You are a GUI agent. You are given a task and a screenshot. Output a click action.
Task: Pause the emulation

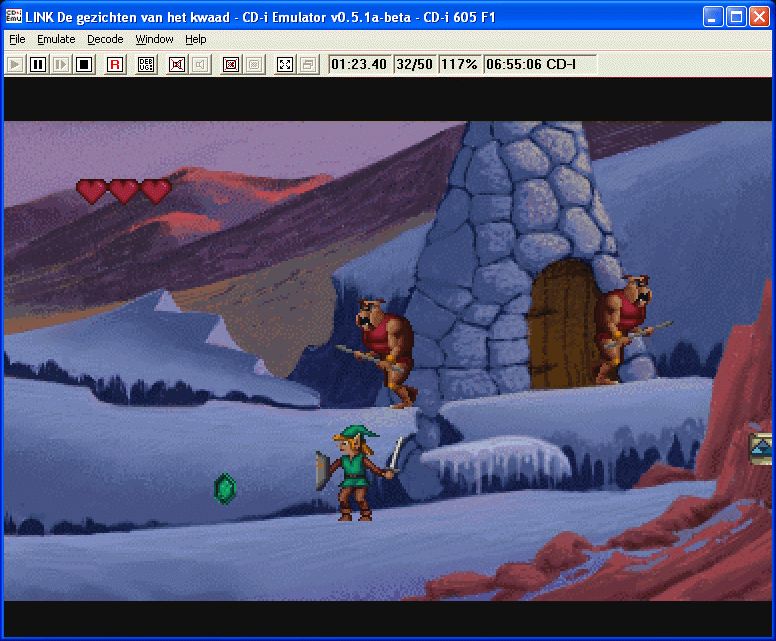[x=38, y=64]
